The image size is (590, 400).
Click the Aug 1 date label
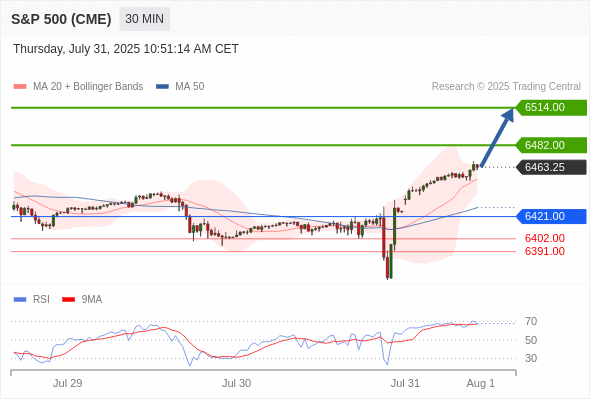[481, 383]
